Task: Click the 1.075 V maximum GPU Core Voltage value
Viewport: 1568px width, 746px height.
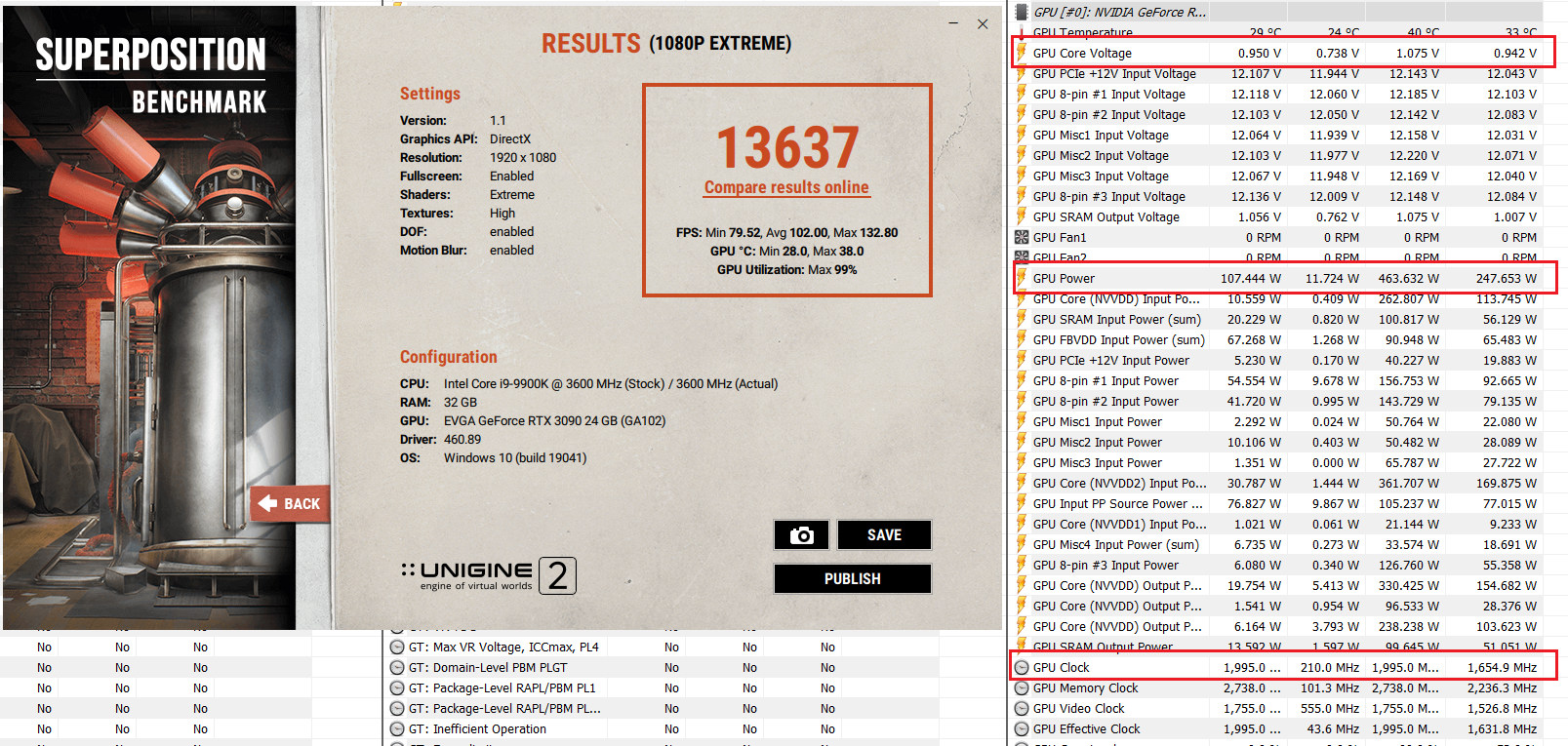Action: coord(1417,53)
